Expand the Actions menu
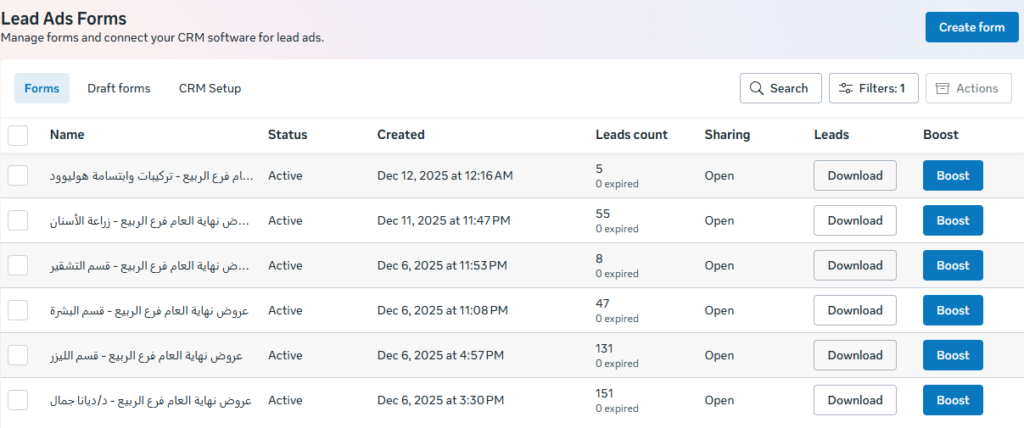This screenshot has height=428, width=1024. (x=967, y=88)
